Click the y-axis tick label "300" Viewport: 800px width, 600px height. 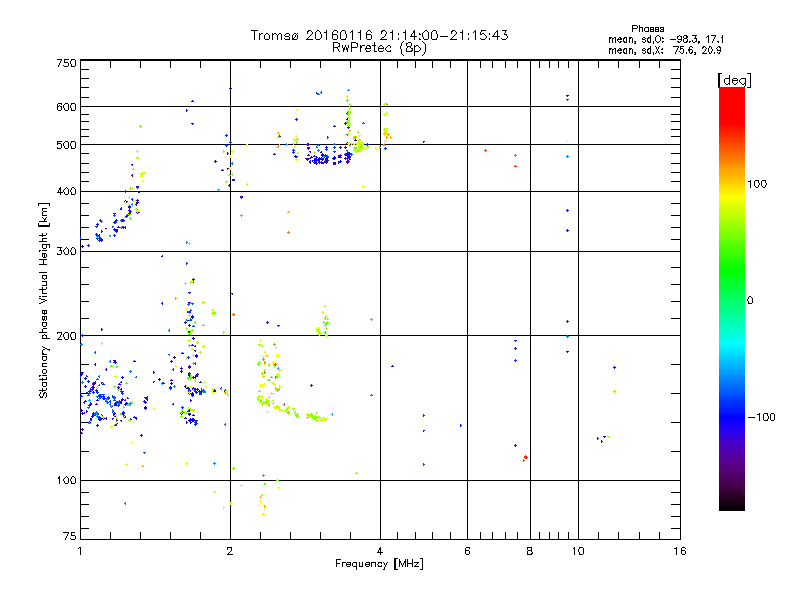(66, 252)
